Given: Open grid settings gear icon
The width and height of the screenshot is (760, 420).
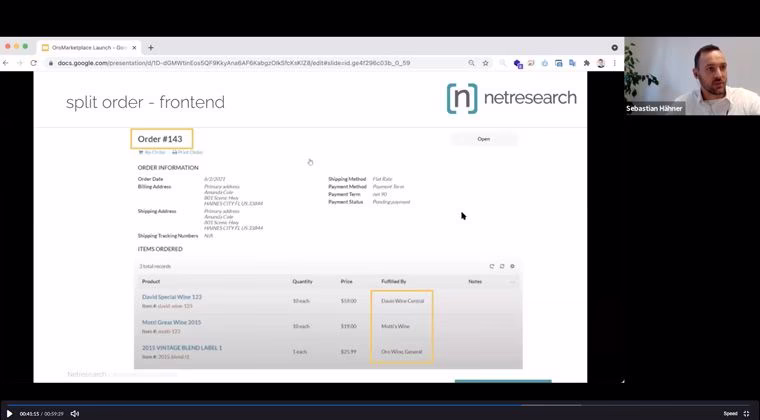Looking at the screenshot, I should (x=513, y=266).
